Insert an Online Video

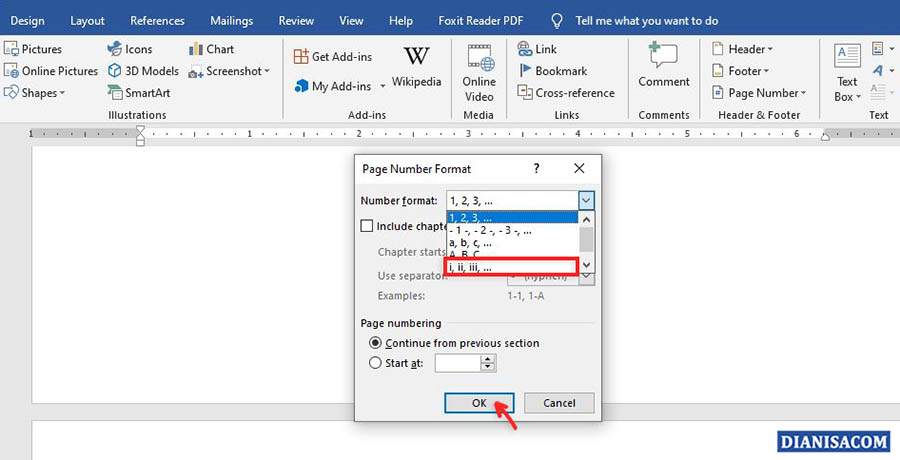tap(479, 72)
